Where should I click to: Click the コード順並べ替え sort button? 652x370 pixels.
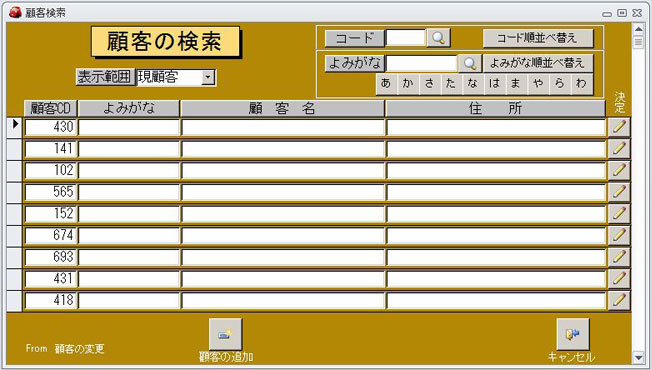pos(538,38)
